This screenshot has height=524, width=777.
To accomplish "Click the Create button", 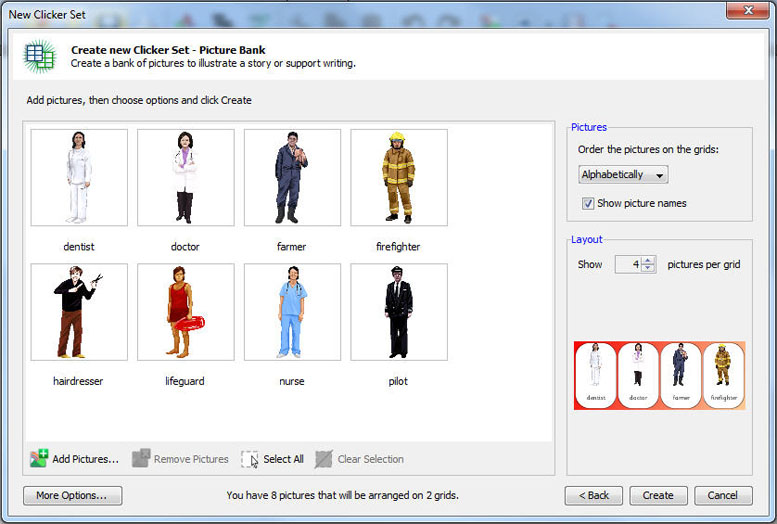I will point(658,495).
